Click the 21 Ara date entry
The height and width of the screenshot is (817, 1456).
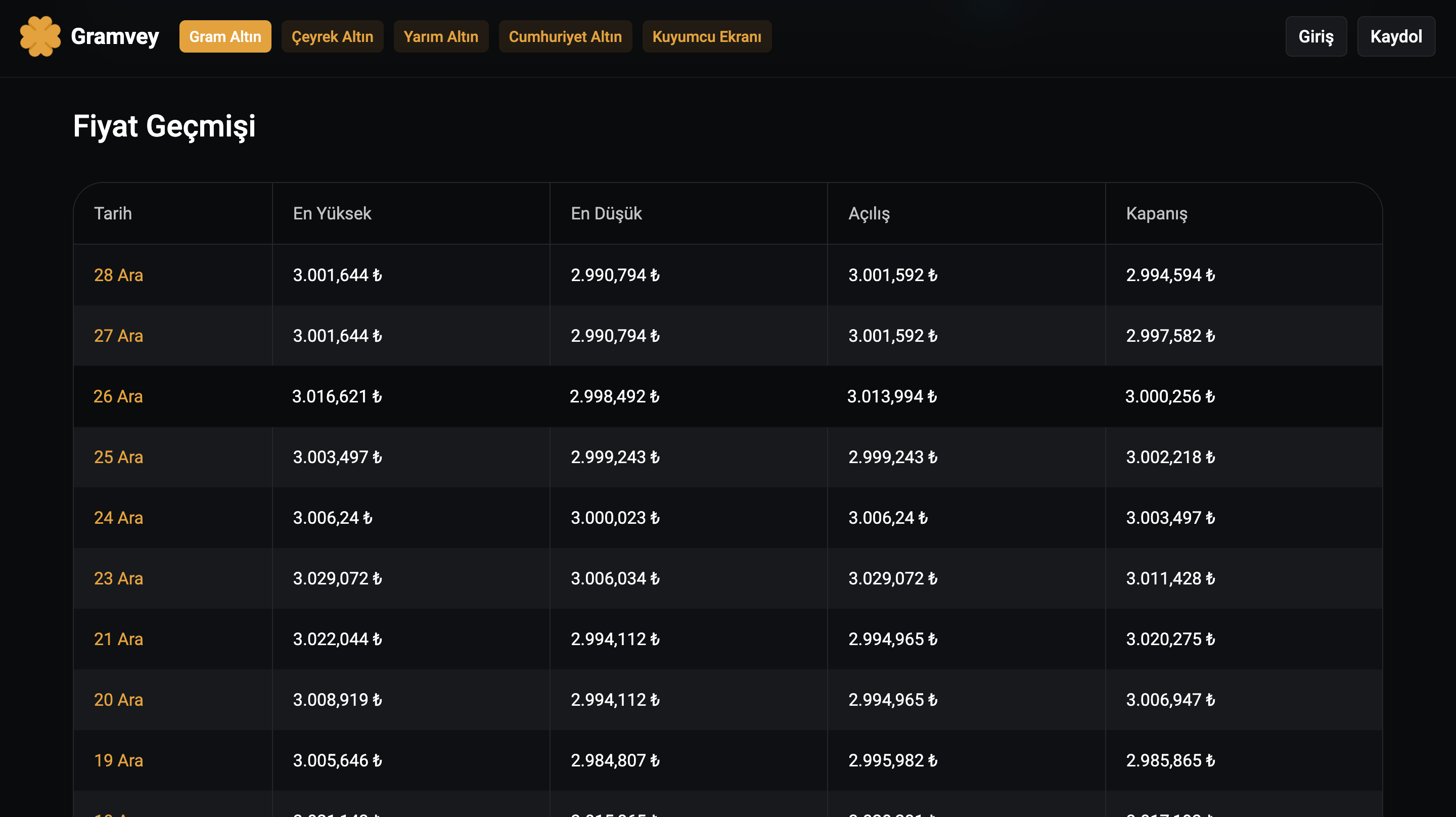point(118,639)
